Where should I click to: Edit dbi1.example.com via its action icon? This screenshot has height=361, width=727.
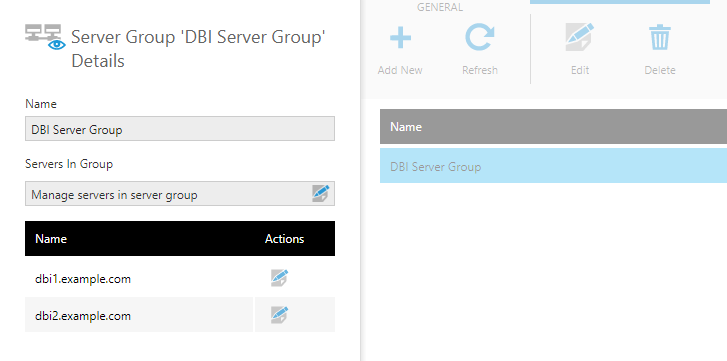tap(280, 278)
